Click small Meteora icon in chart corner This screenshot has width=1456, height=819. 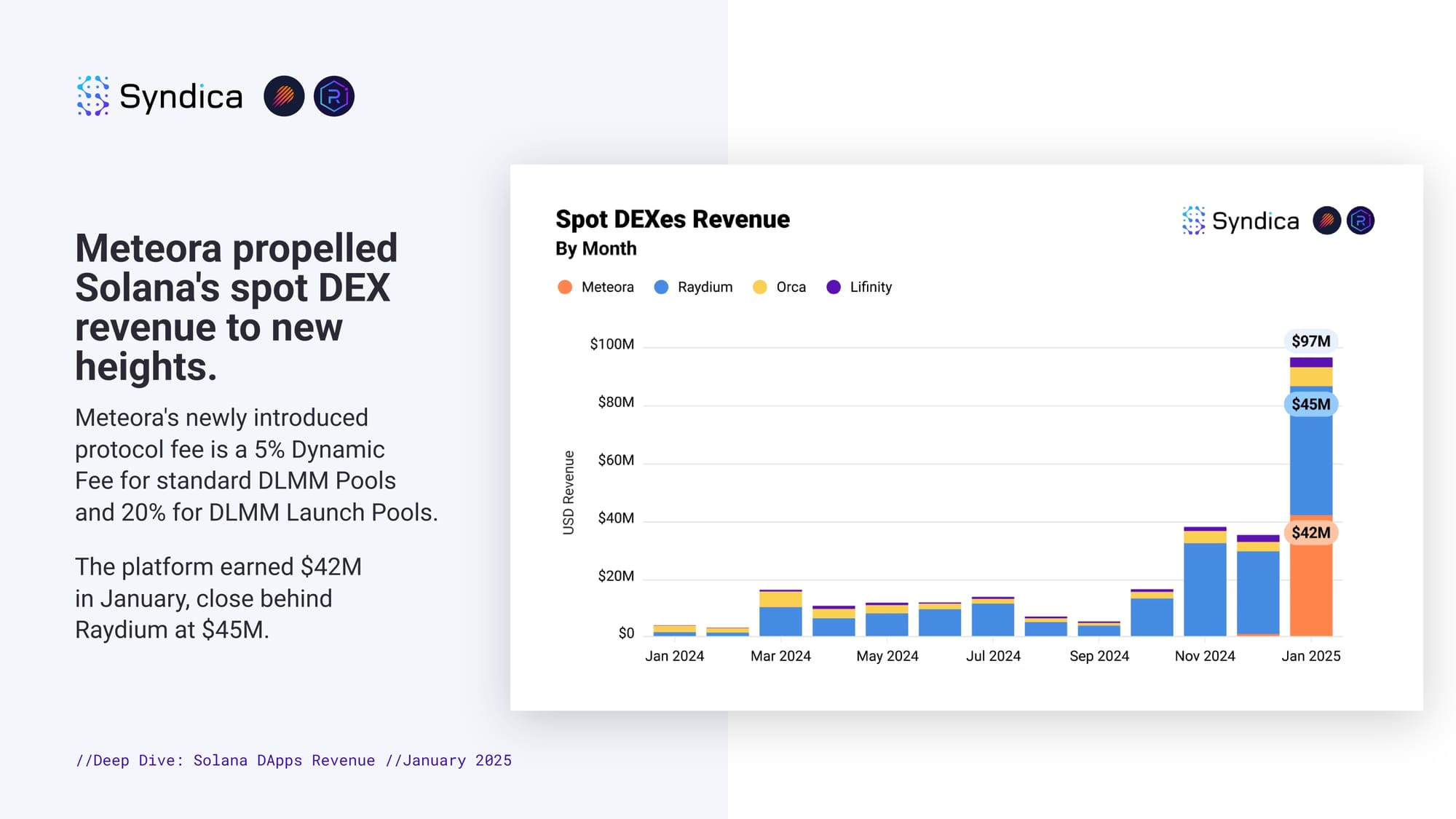pos(1326,221)
